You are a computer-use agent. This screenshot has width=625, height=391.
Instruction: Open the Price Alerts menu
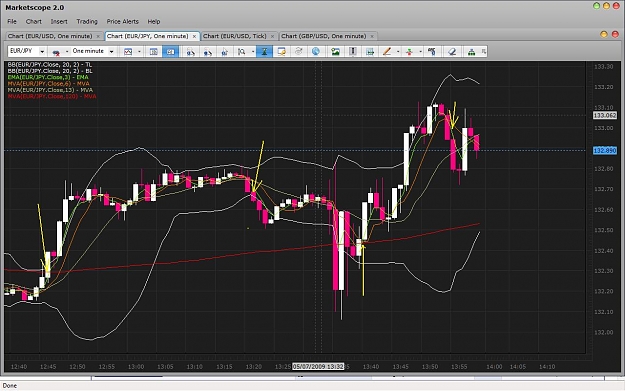click(122, 22)
